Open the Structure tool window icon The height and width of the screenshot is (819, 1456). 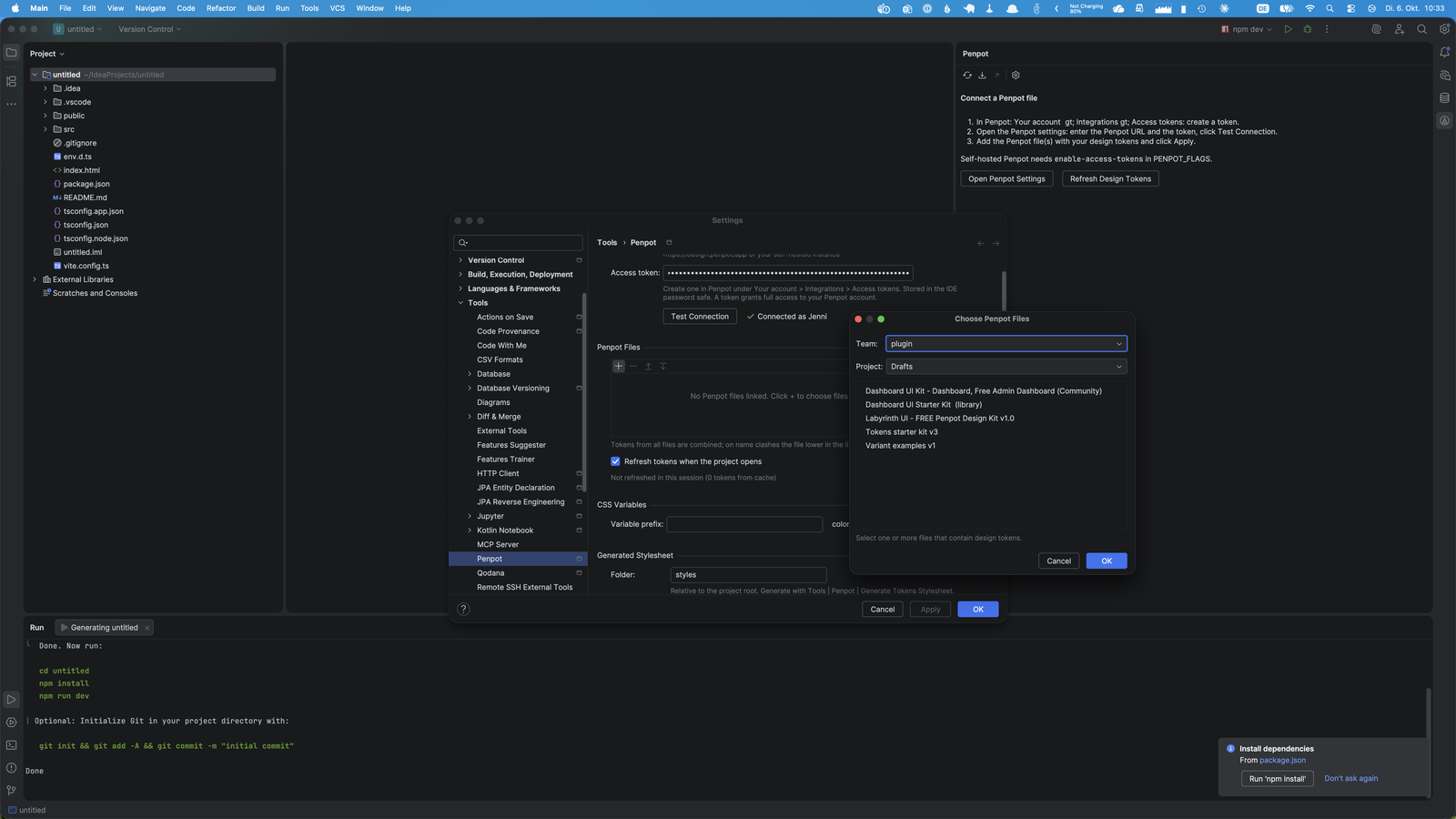pyautogui.click(x=11, y=81)
